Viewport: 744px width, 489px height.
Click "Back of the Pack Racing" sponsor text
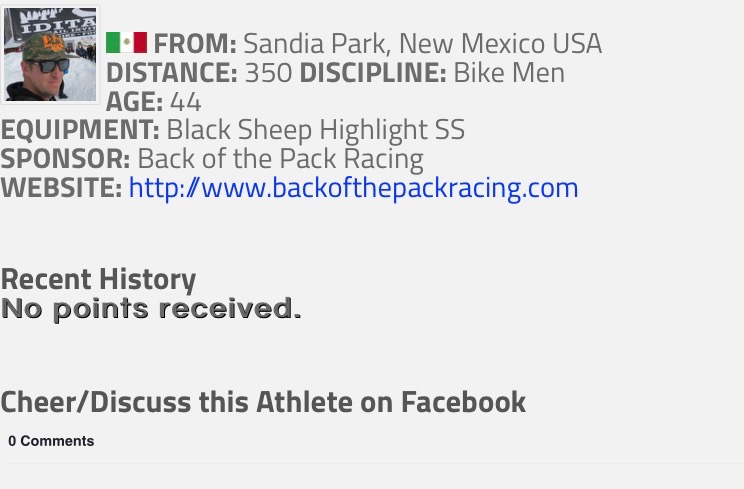[x=280, y=159]
